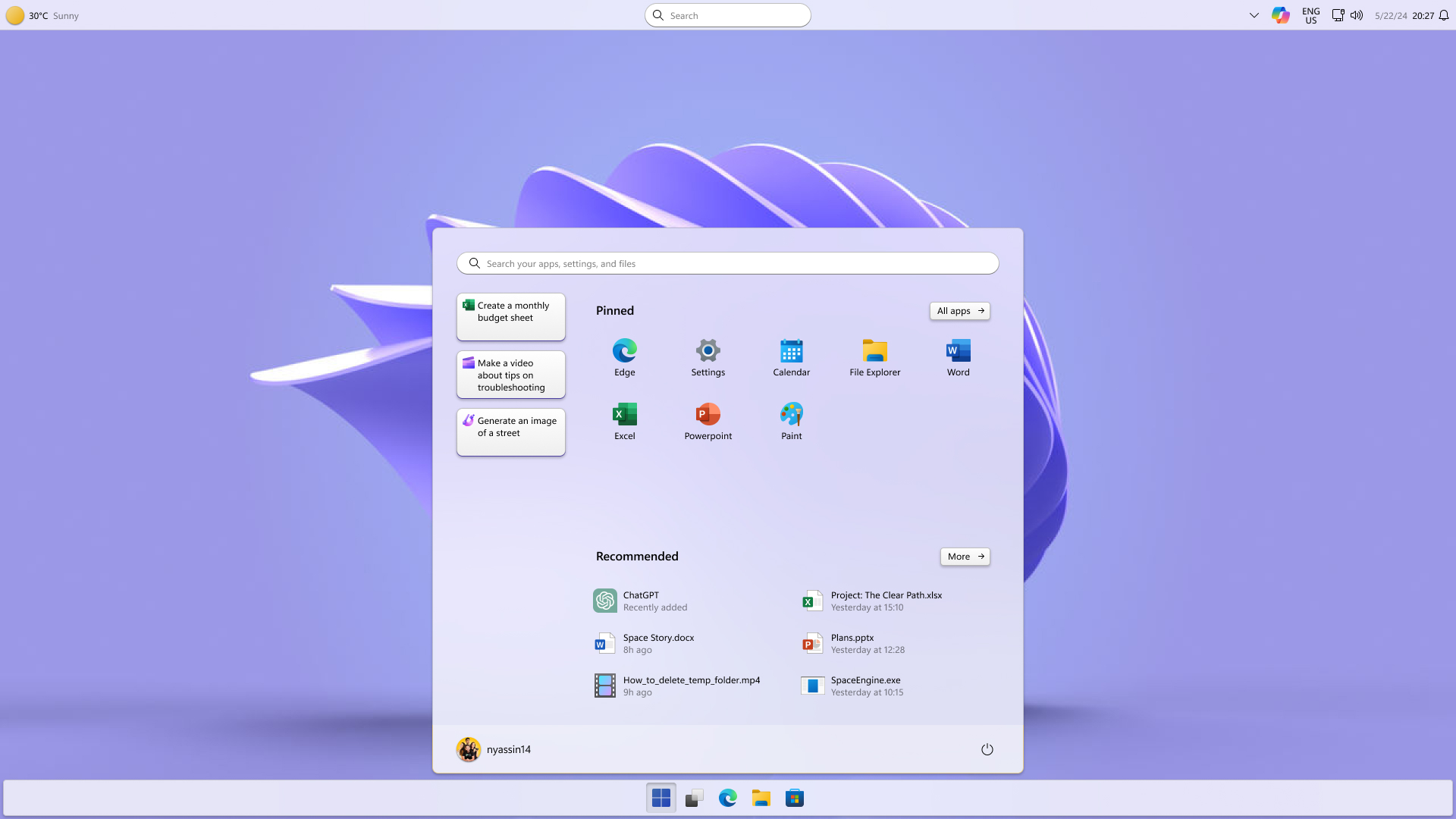This screenshot has width=1456, height=819.
Task: Toggle the volume speaker icon
Action: 1357,15
